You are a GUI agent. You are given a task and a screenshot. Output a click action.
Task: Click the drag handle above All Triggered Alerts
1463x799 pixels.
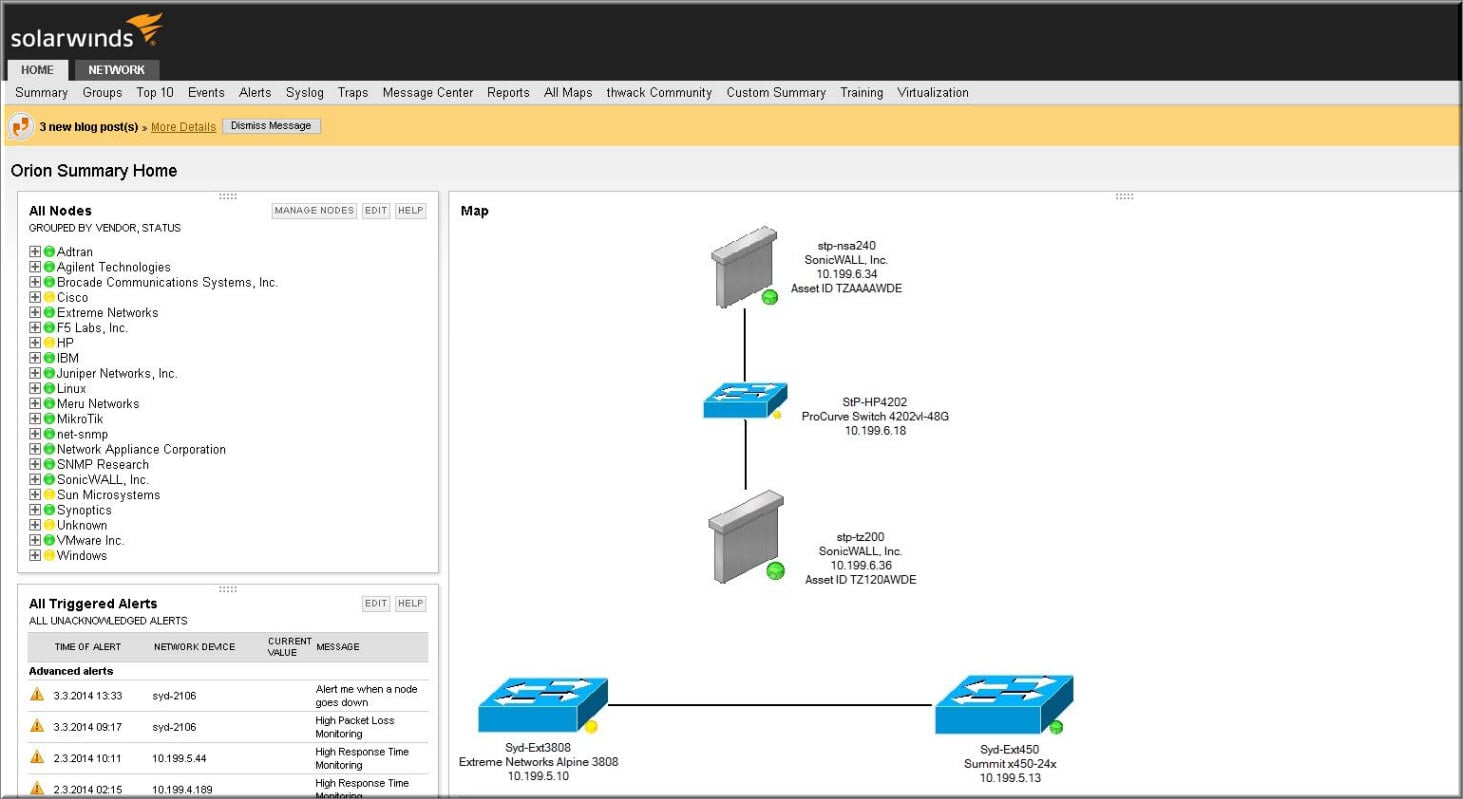[227, 589]
